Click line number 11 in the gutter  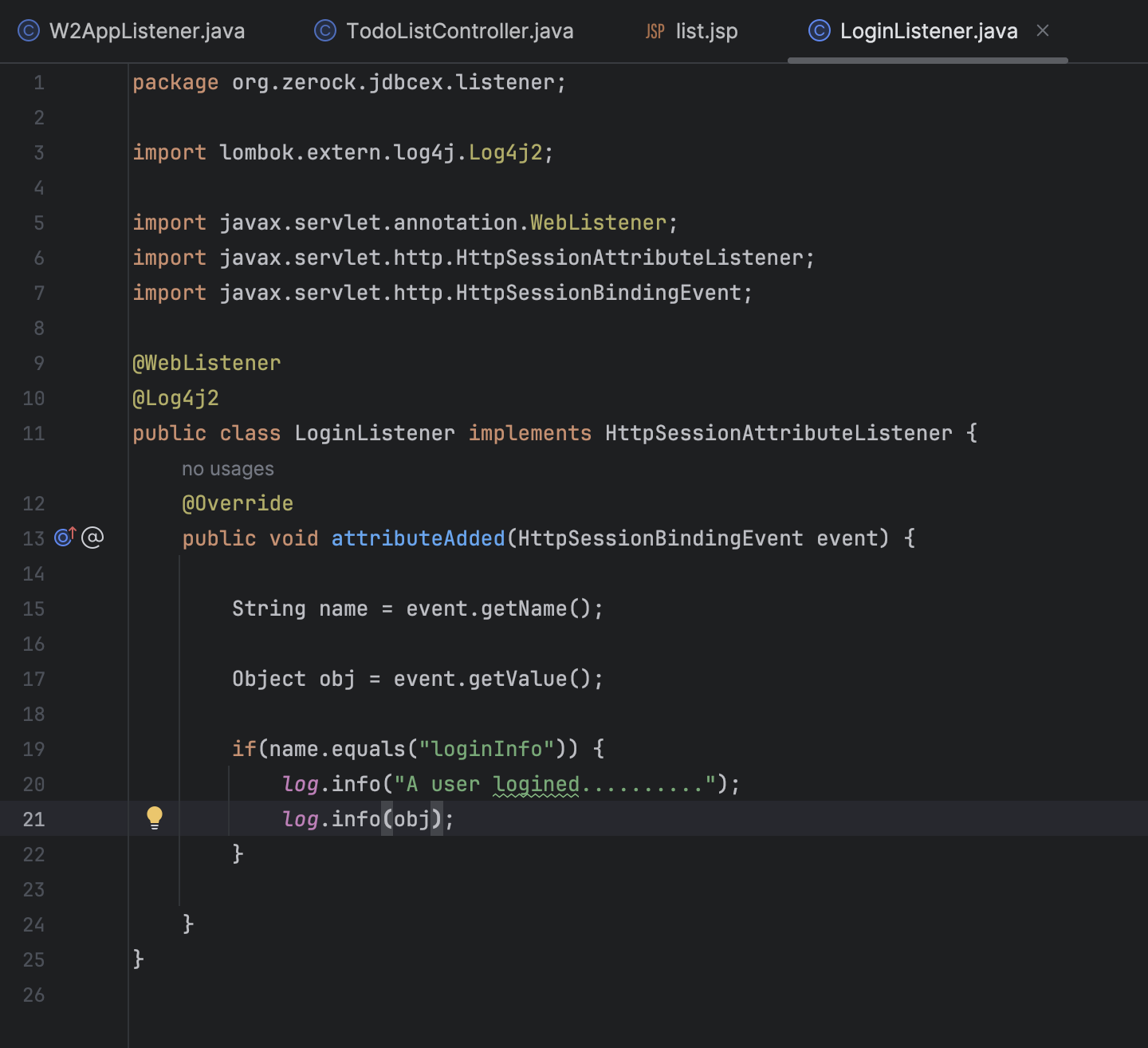point(33,433)
